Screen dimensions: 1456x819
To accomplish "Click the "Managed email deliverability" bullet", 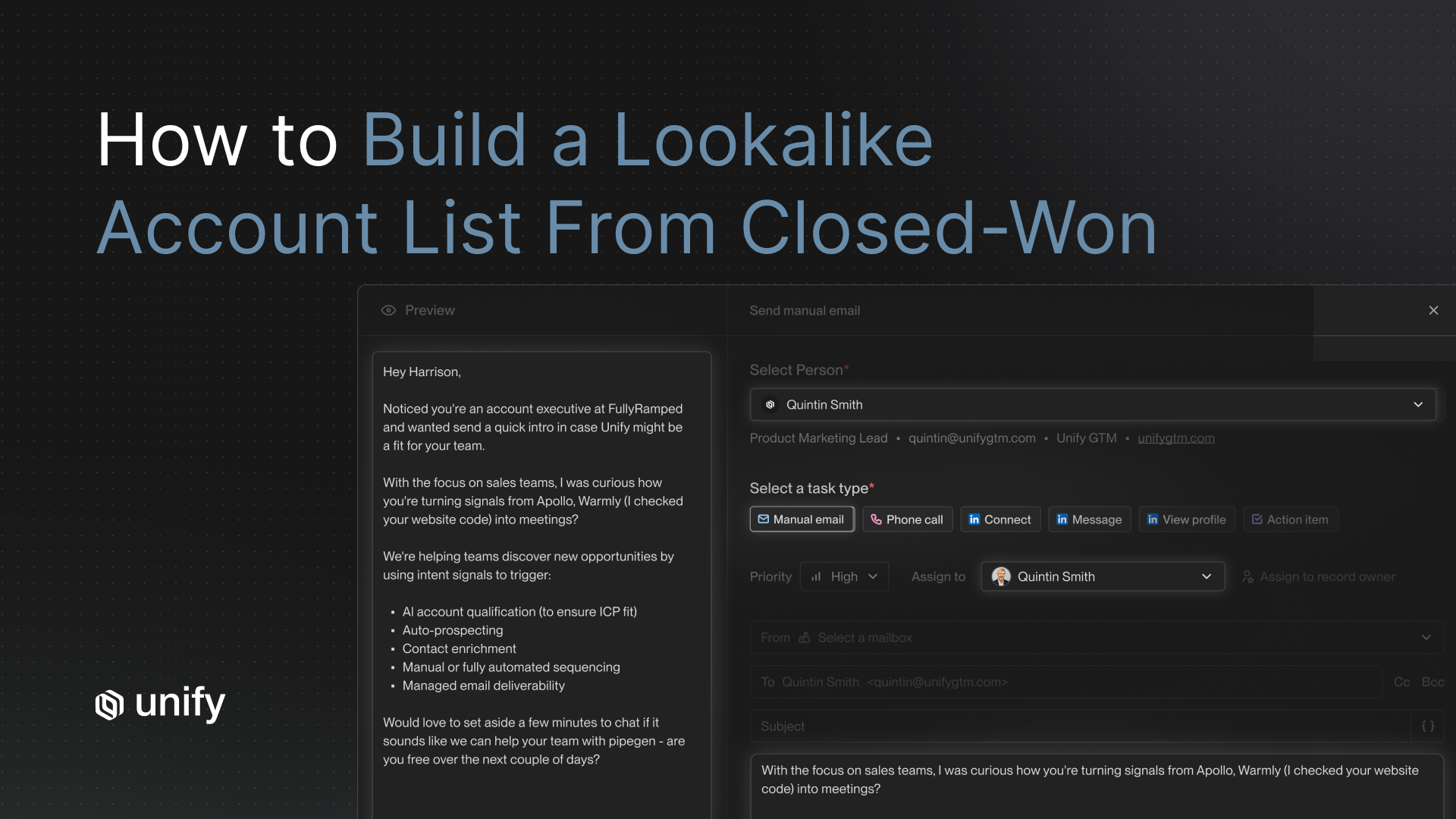I will (484, 686).
